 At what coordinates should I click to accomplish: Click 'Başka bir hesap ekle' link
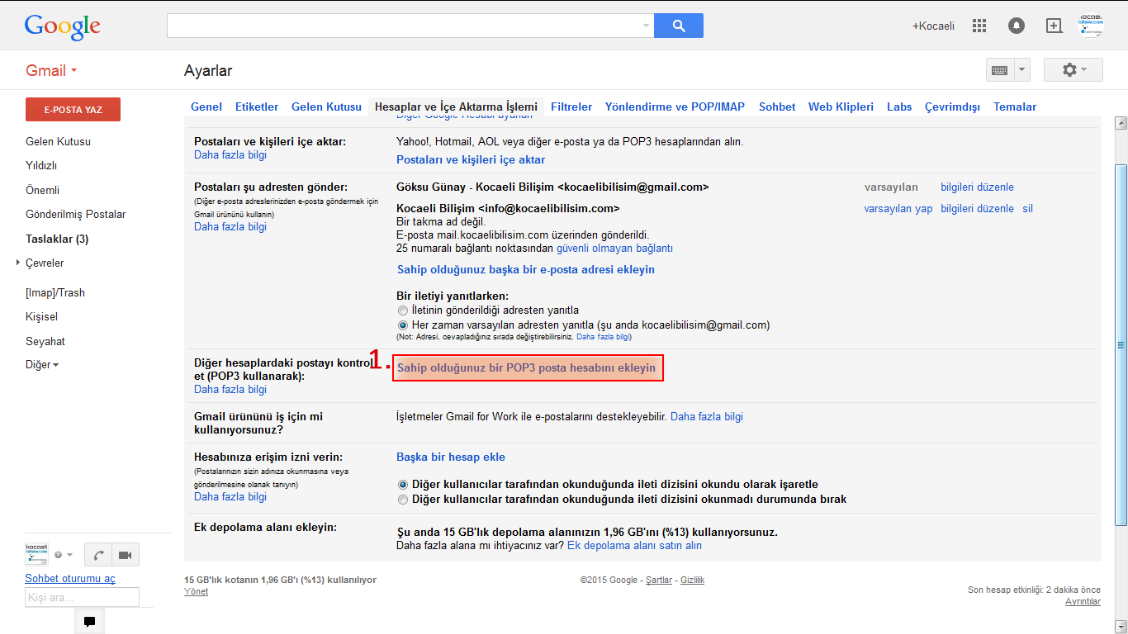tap(450, 457)
